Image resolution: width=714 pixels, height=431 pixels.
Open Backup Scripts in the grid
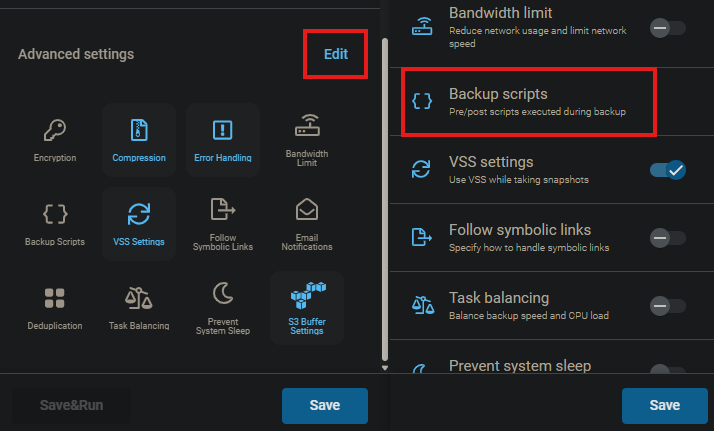coord(54,213)
